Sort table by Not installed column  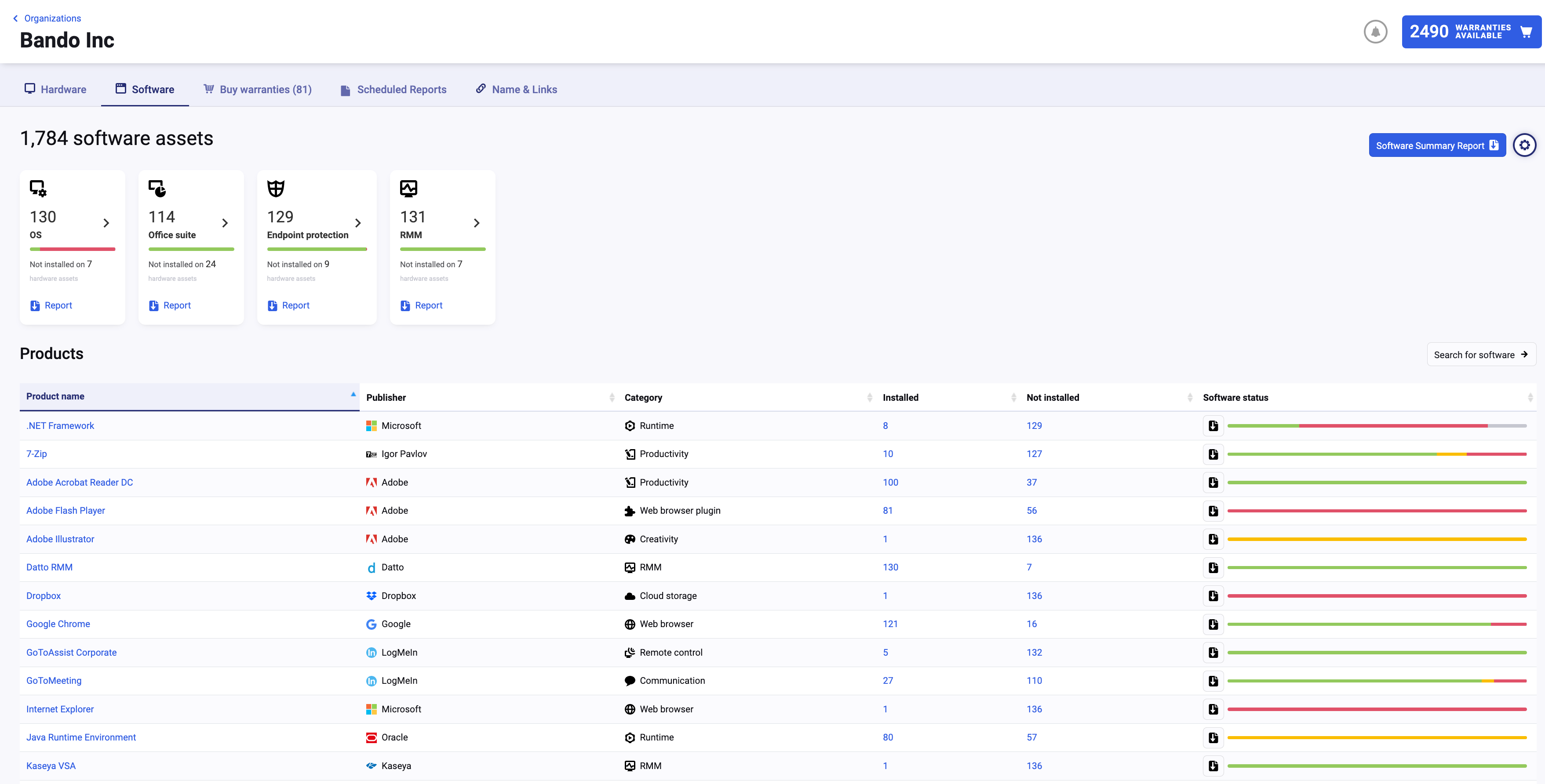click(x=1108, y=397)
